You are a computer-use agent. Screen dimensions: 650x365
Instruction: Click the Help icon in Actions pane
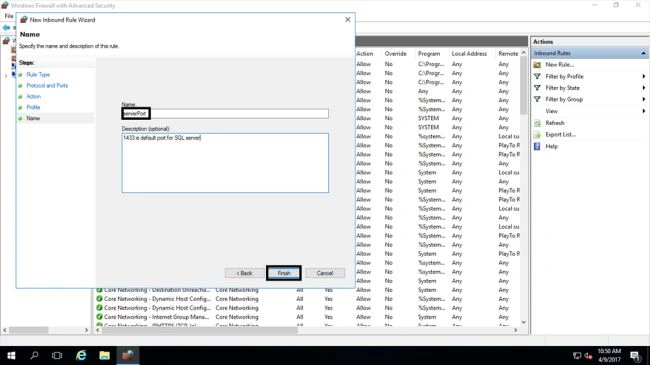click(x=537, y=146)
